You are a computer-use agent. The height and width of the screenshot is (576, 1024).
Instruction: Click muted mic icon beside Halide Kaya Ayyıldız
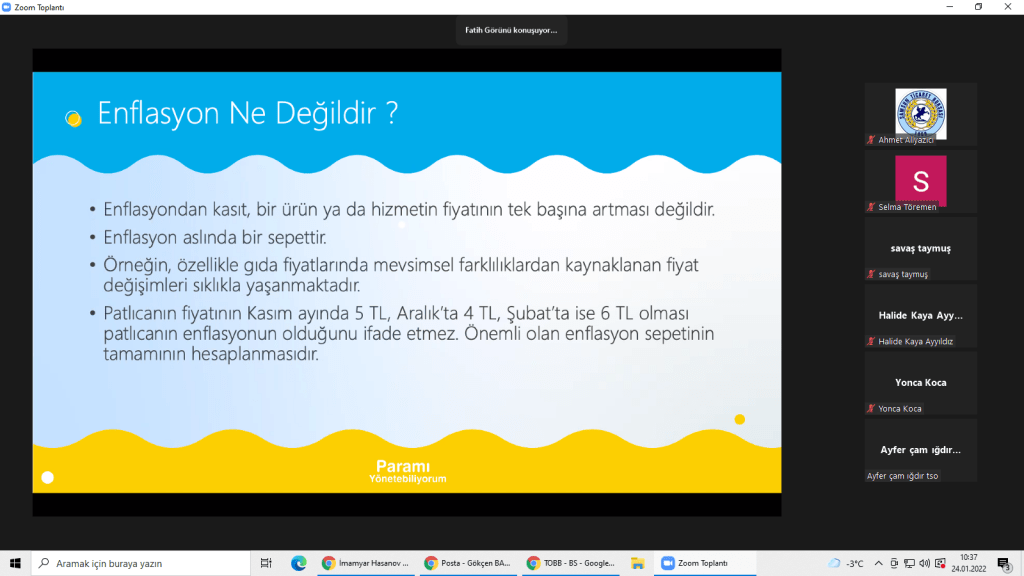pos(871,342)
